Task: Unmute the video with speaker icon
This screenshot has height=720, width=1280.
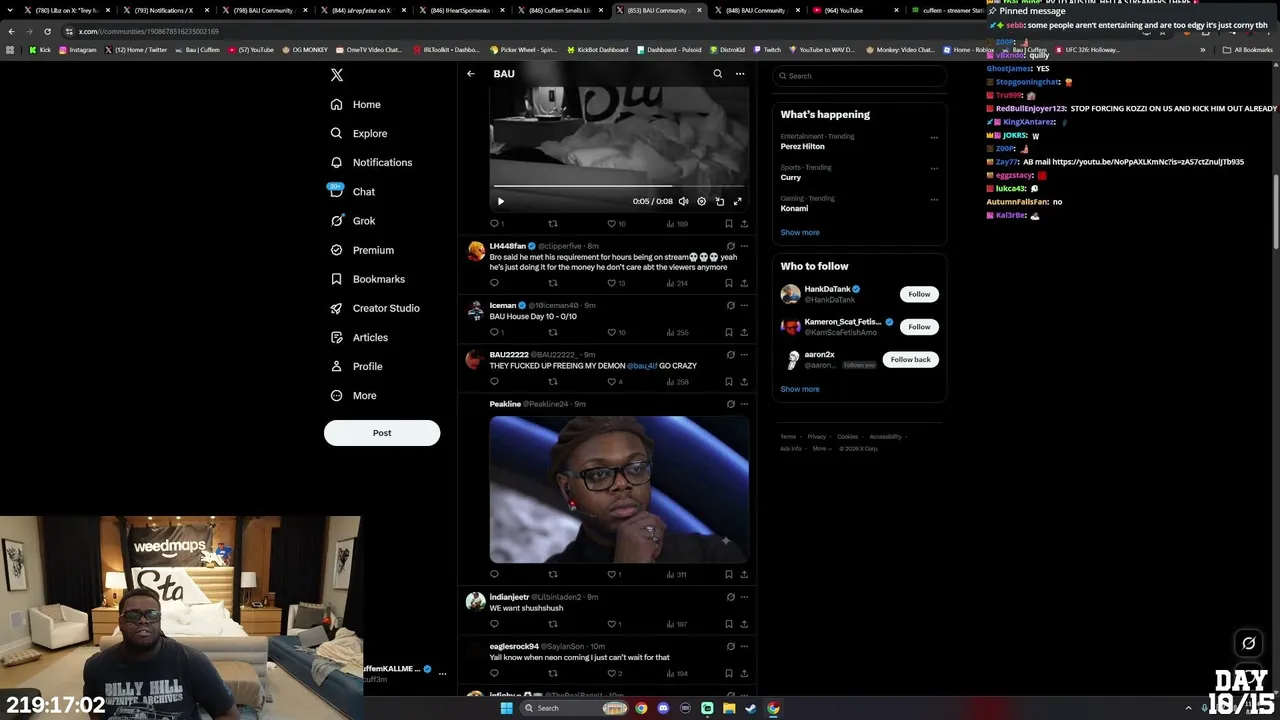Action: (x=683, y=201)
